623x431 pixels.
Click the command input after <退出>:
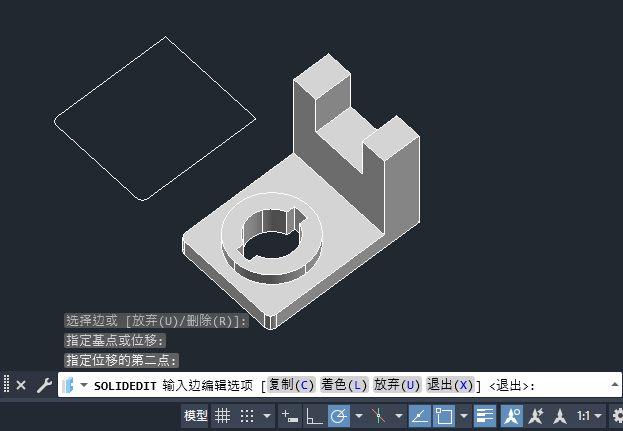[x=572, y=385]
